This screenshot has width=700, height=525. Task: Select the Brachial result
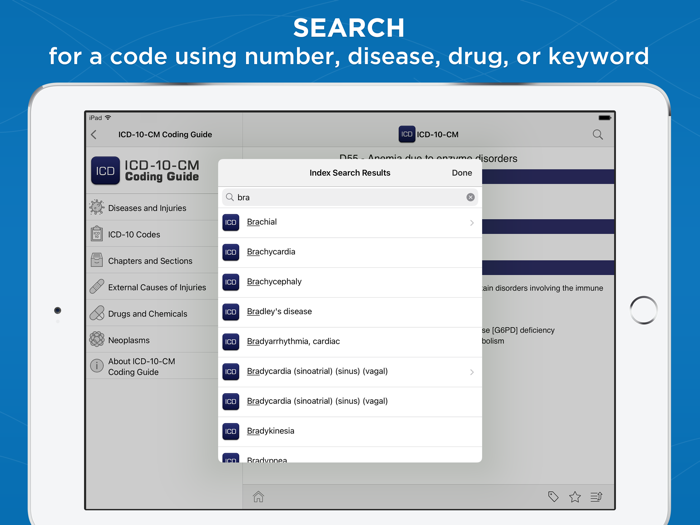[350, 222]
